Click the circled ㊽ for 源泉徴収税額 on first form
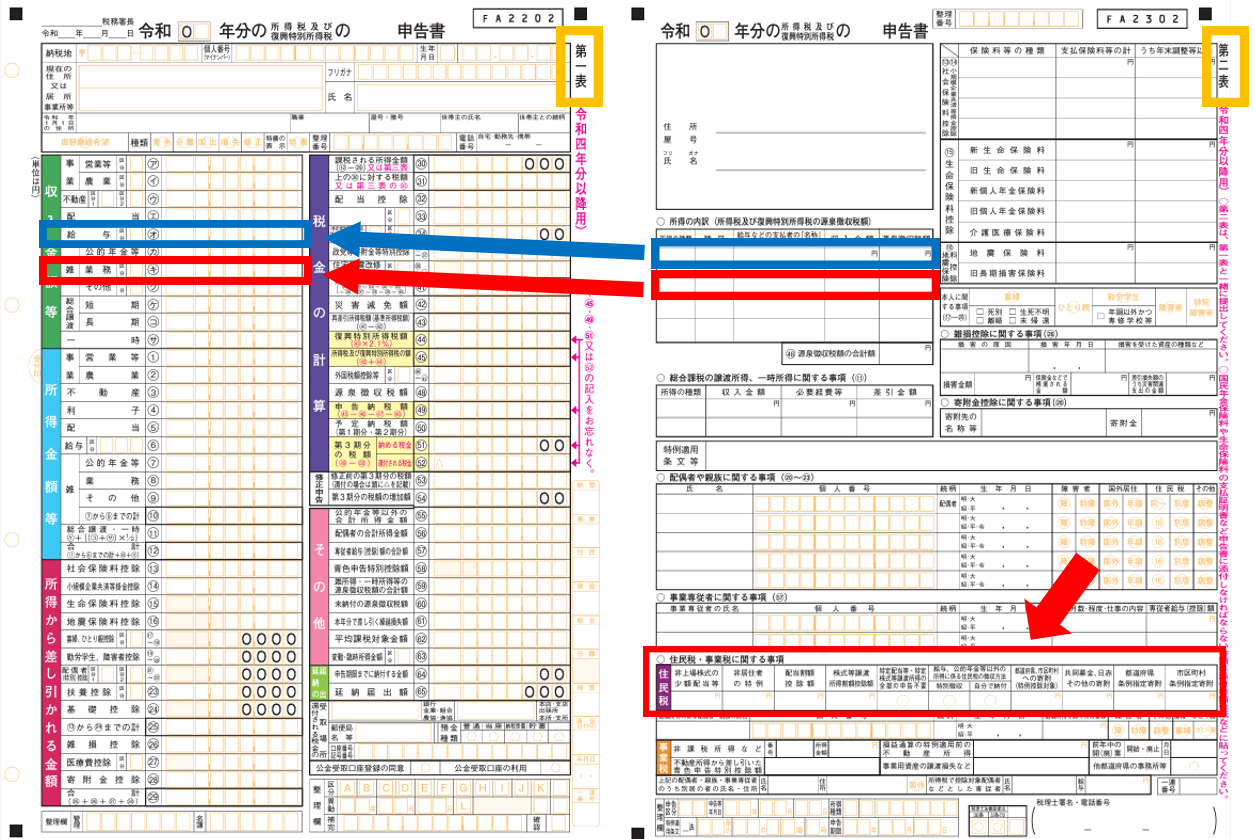 coord(422,392)
